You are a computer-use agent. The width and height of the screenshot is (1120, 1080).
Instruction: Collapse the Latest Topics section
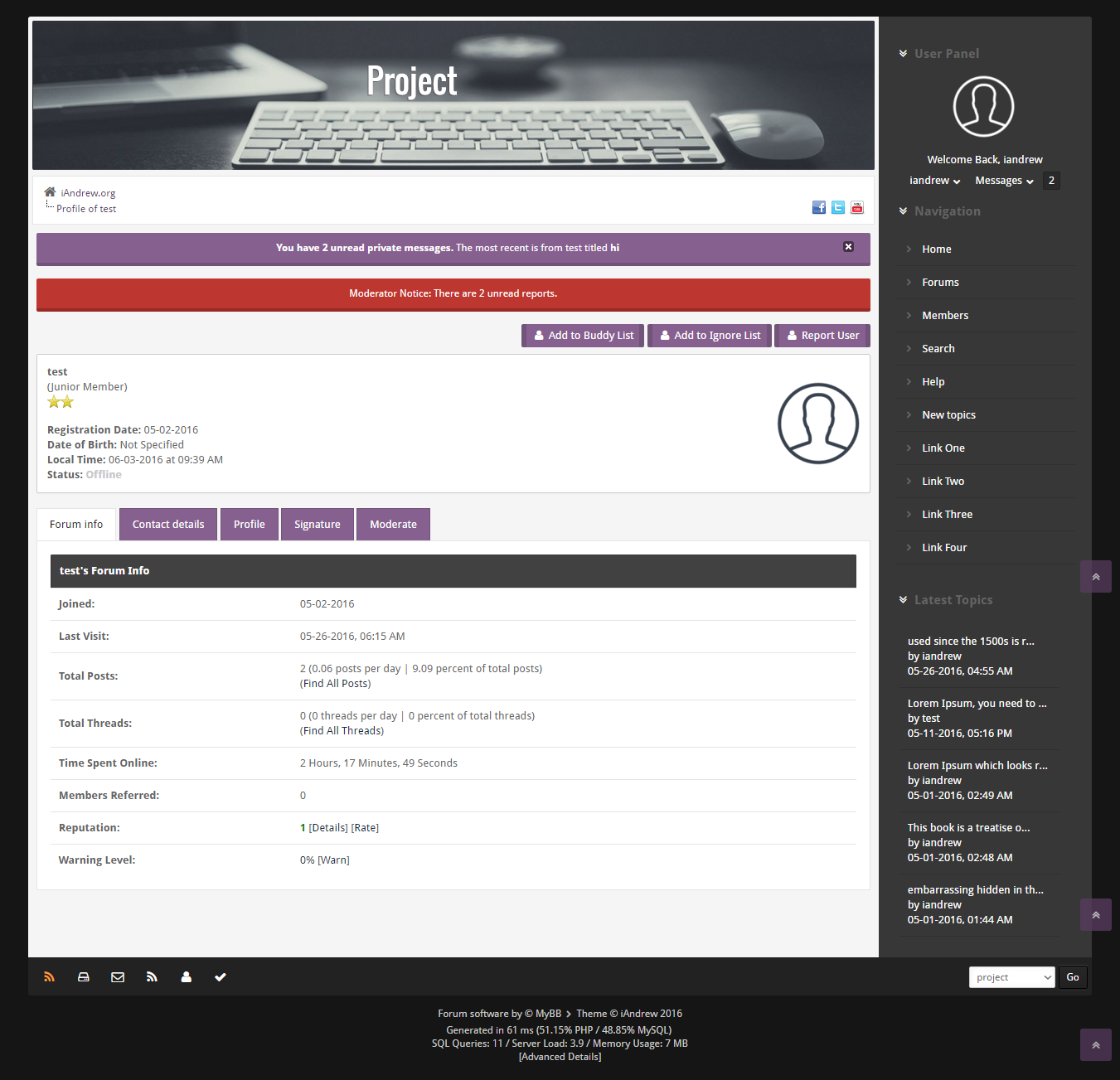tap(903, 600)
